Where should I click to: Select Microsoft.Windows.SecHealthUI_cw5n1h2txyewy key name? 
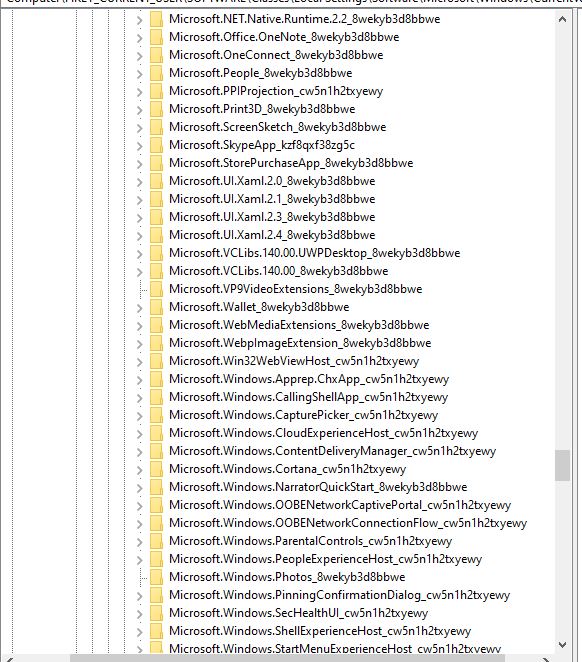pos(298,613)
